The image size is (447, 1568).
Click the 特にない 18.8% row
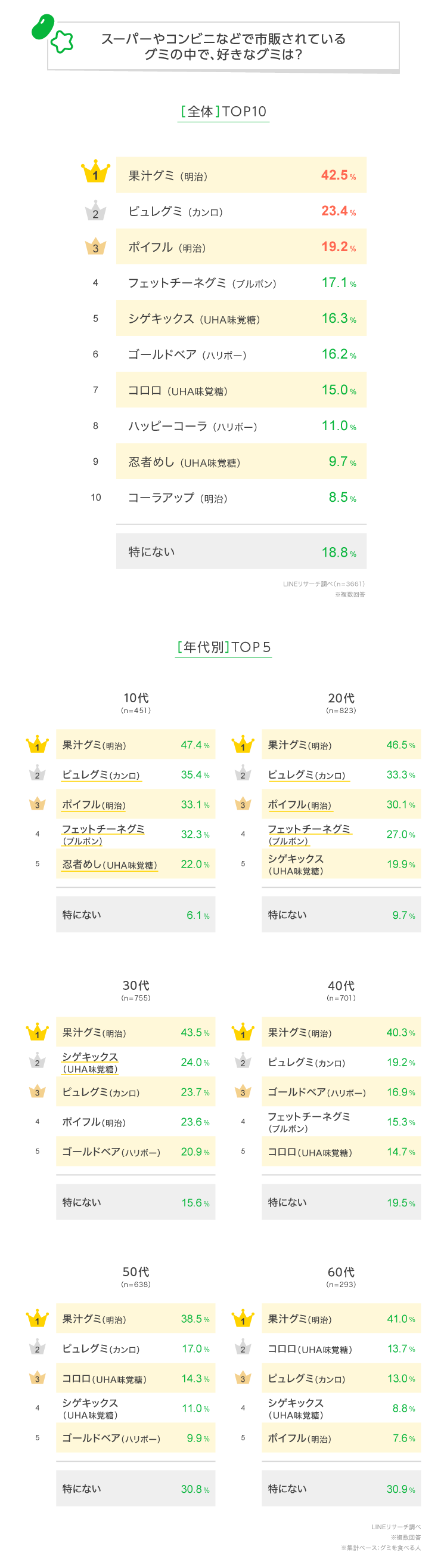coord(241,551)
